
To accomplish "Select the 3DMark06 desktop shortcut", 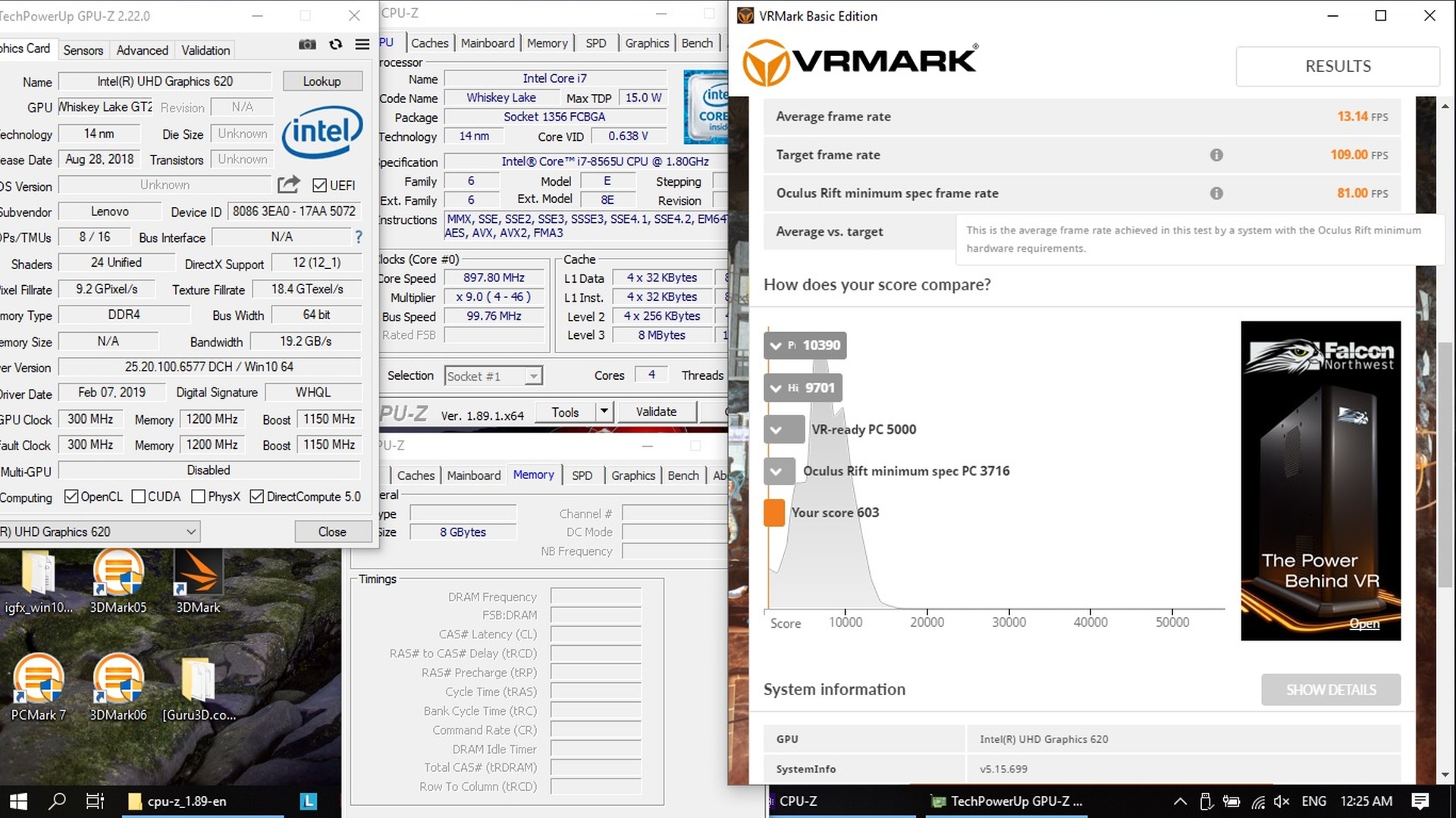I will coord(118,688).
